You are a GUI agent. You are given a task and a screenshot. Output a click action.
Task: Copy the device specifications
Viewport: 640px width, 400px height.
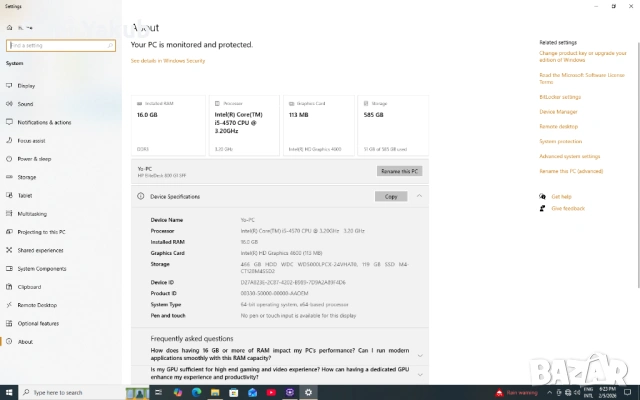391,196
